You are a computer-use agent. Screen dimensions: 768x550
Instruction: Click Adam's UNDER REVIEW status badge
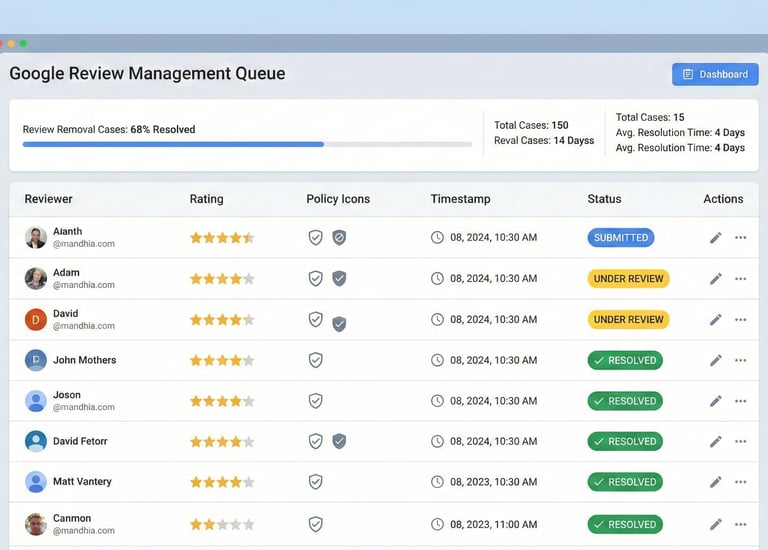coord(628,279)
